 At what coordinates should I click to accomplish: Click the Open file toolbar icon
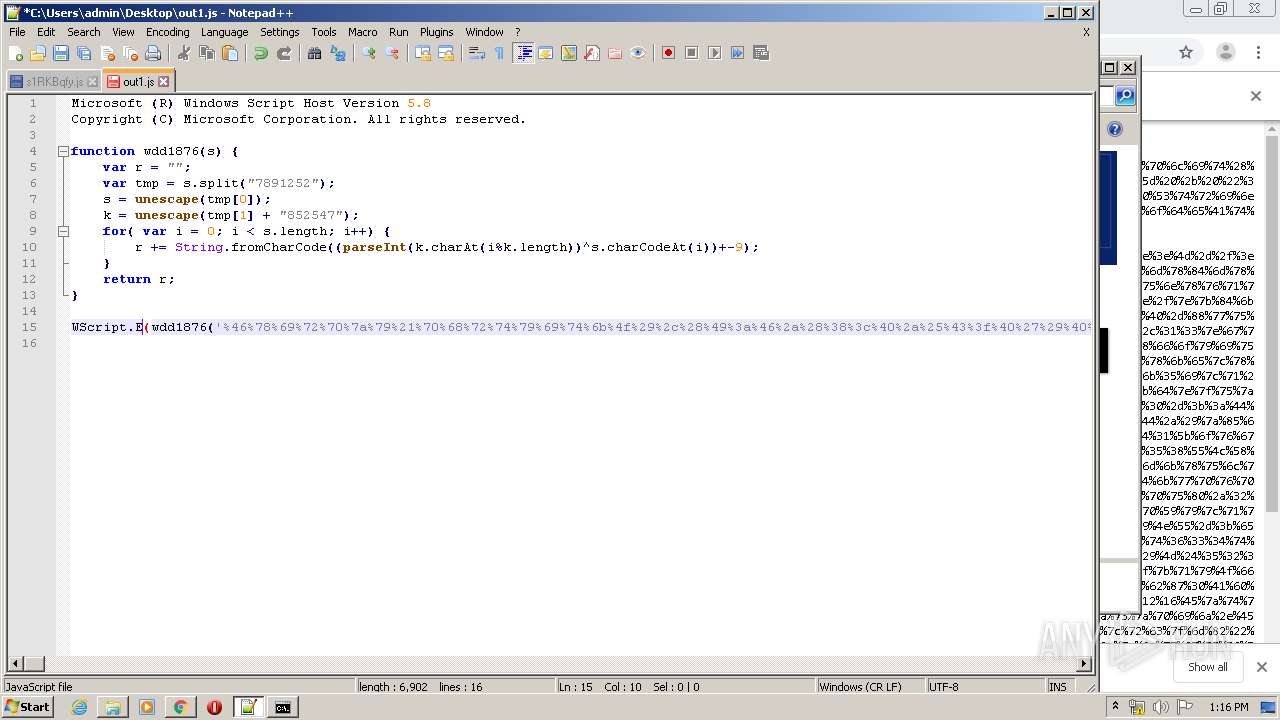(x=38, y=53)
